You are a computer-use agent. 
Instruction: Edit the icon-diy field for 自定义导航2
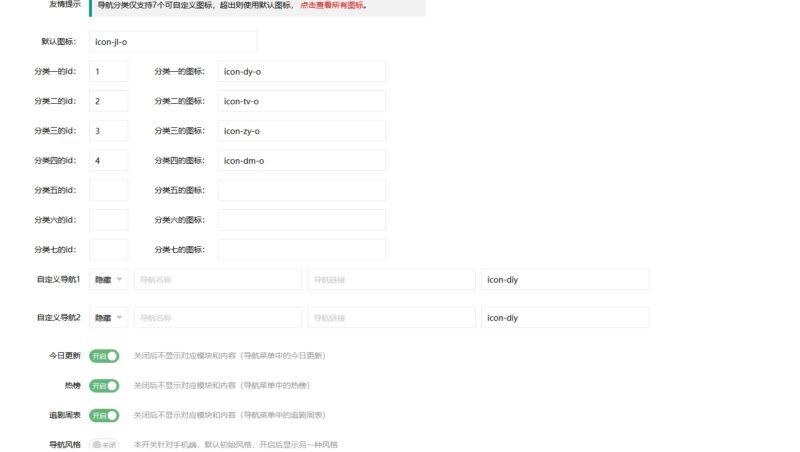564,318
